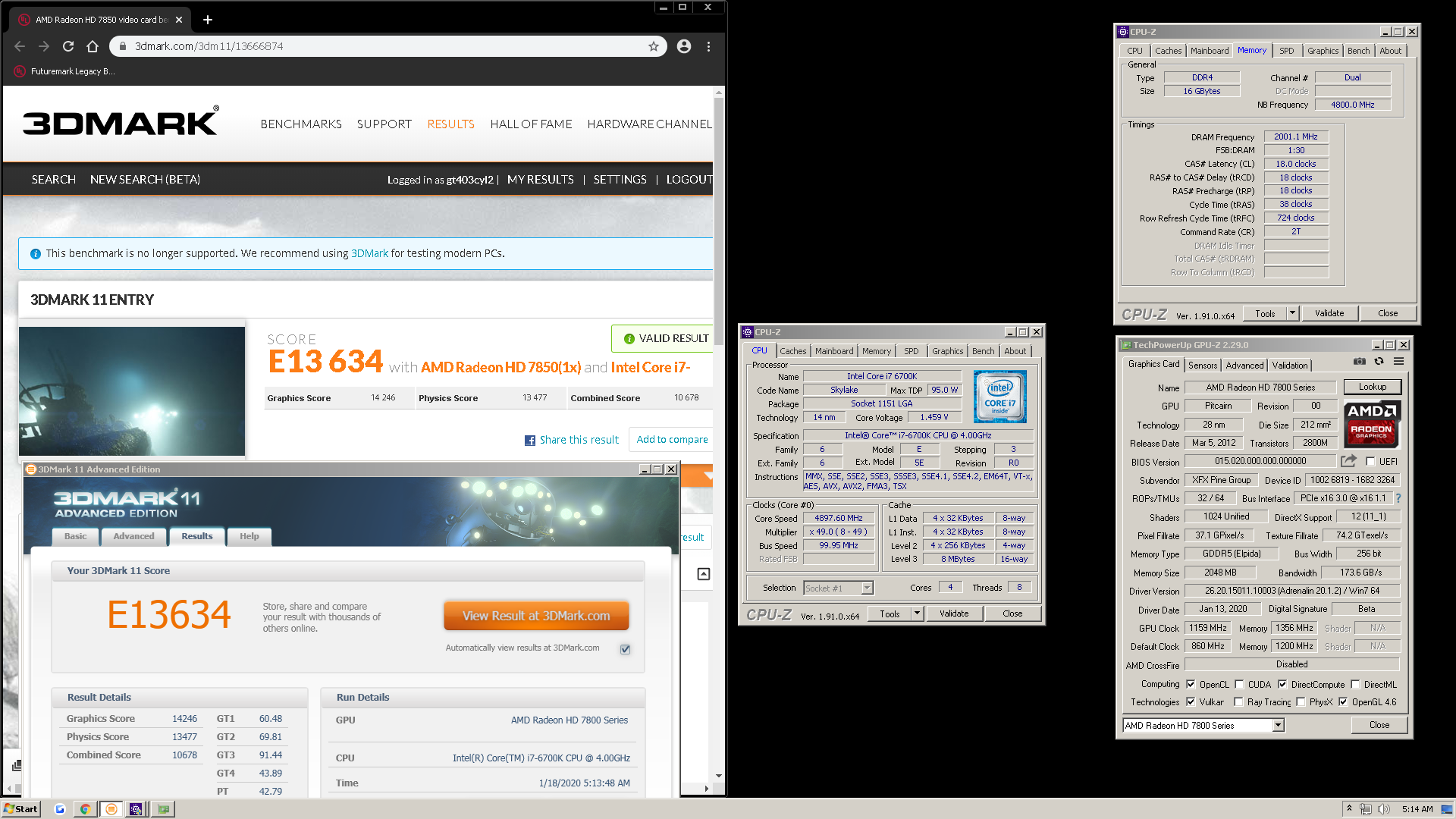Open a new Chrome tab
The width and height of the screenshot is (1456, 819).
click(x=208, y=20)
